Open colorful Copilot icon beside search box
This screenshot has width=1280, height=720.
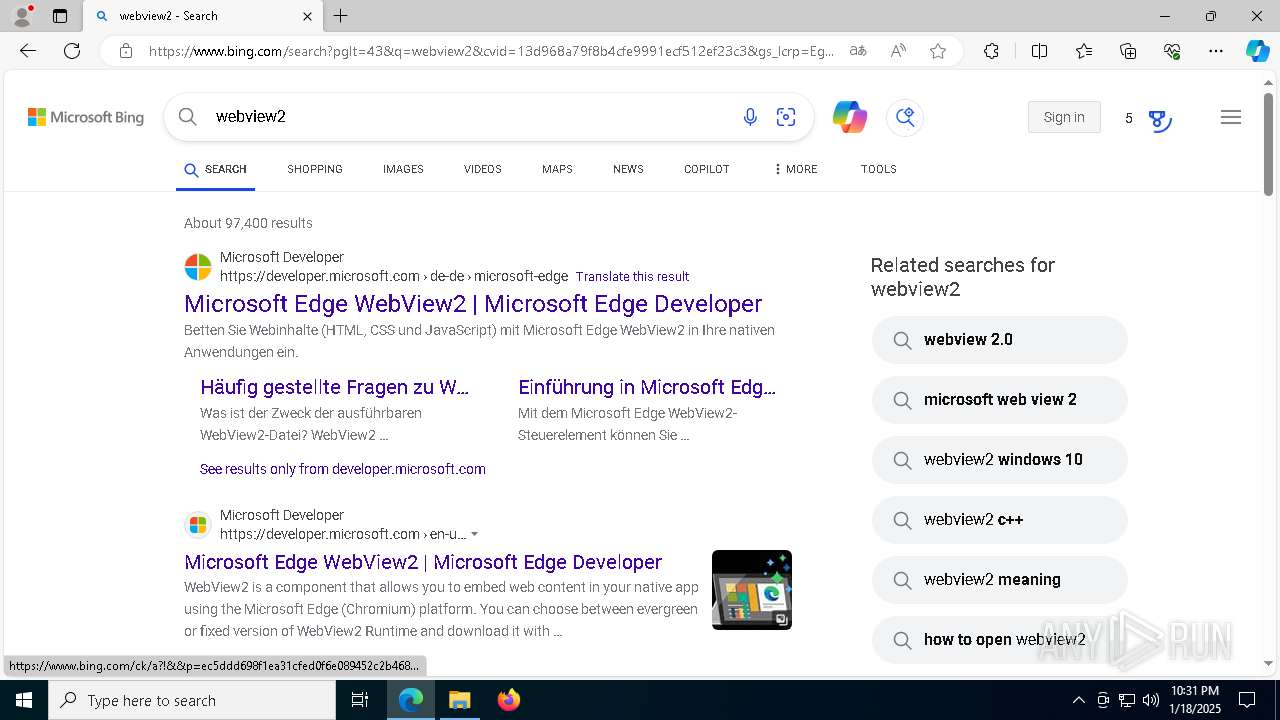click(x=850, y=117)
